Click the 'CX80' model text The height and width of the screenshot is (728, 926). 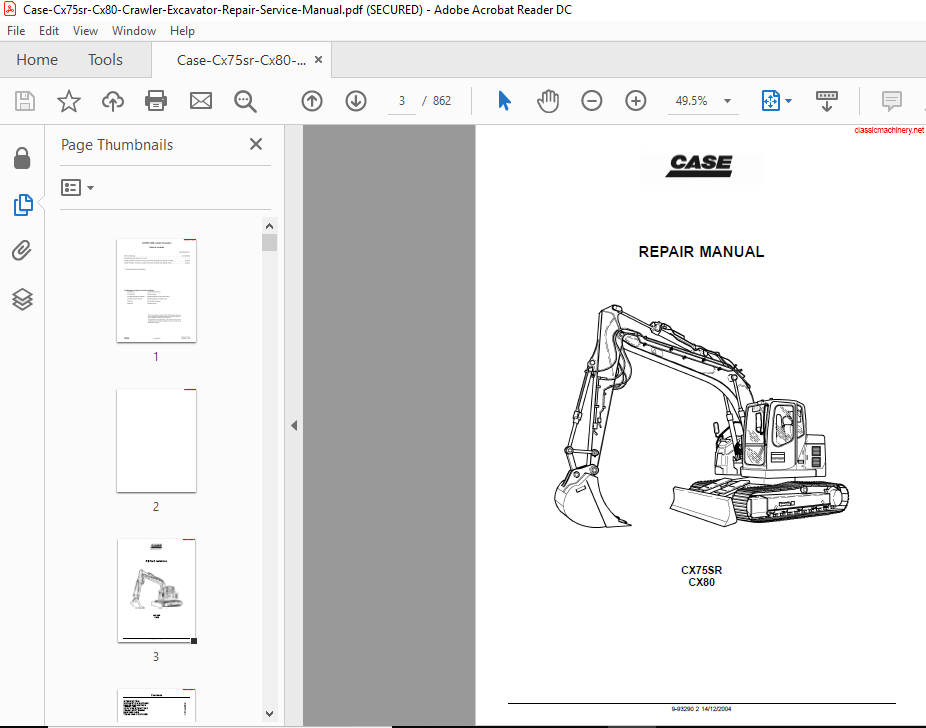tap(701, 582)
